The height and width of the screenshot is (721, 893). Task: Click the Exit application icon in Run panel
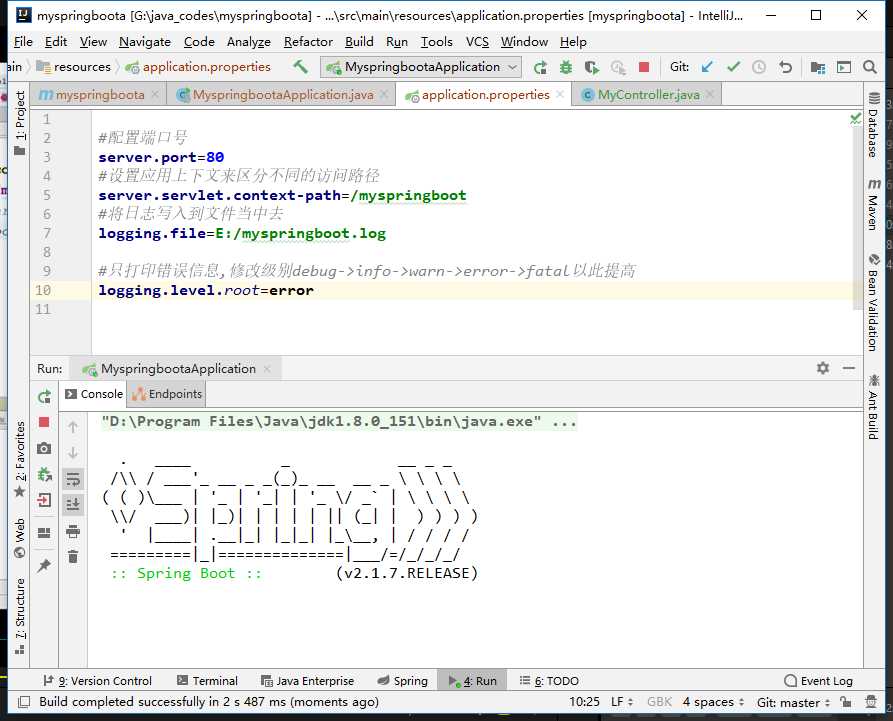(44, 501)
